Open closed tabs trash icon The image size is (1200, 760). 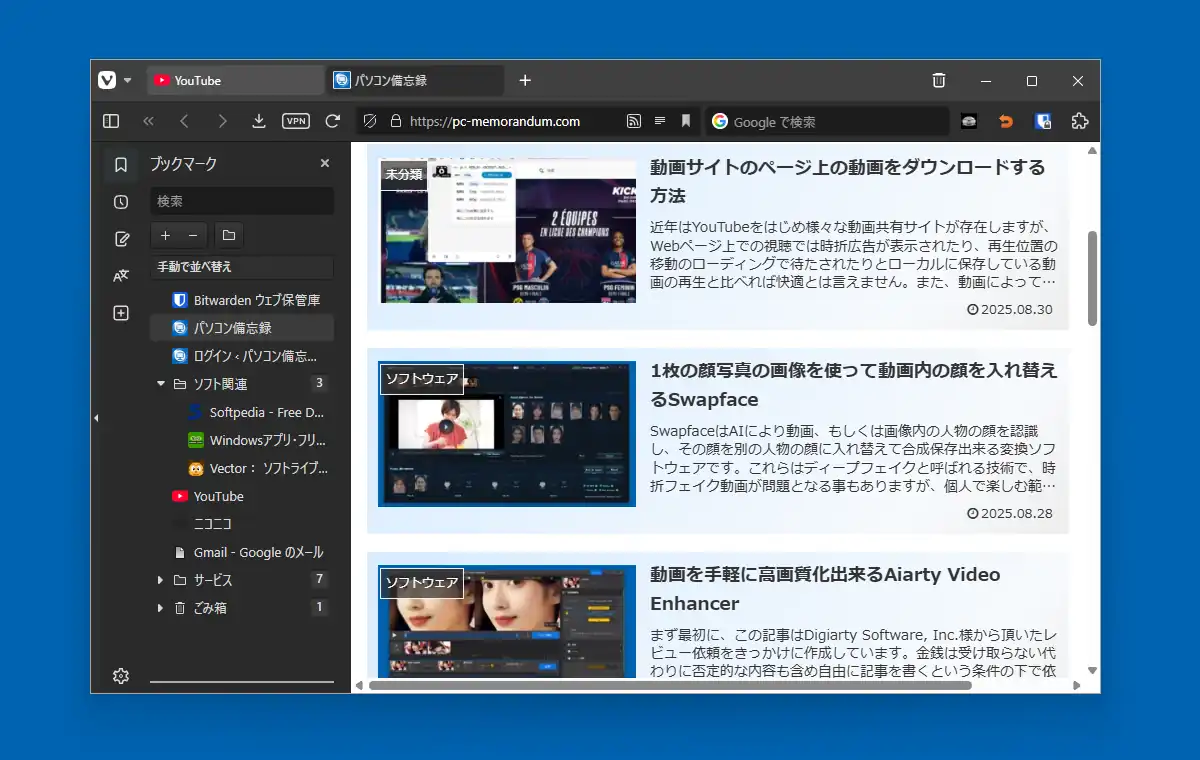point(938,80)
